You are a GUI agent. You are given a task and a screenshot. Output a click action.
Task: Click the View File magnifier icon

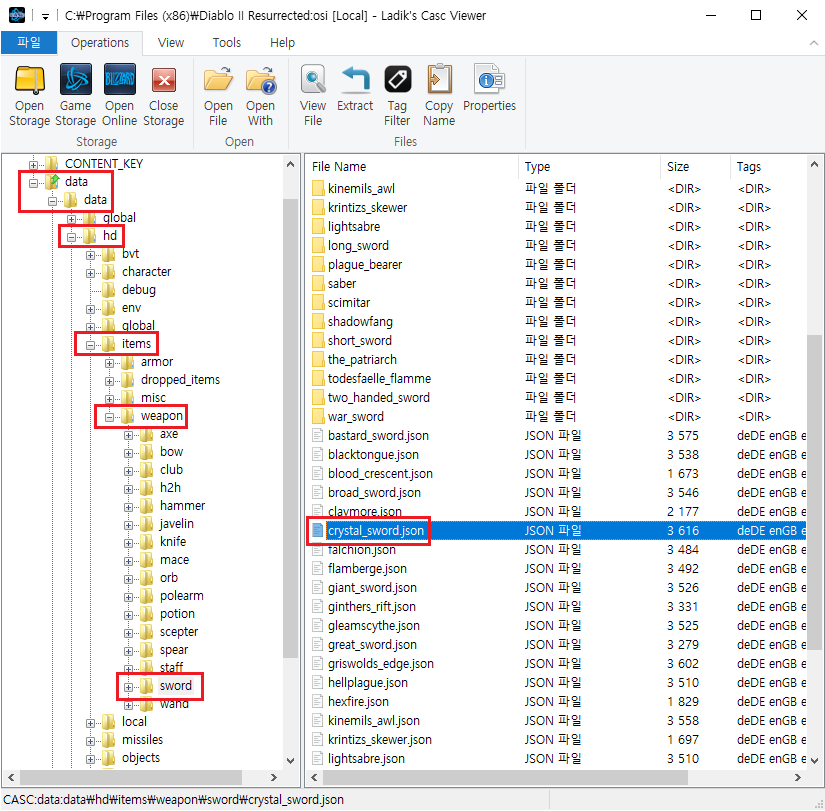click(313, 80)
